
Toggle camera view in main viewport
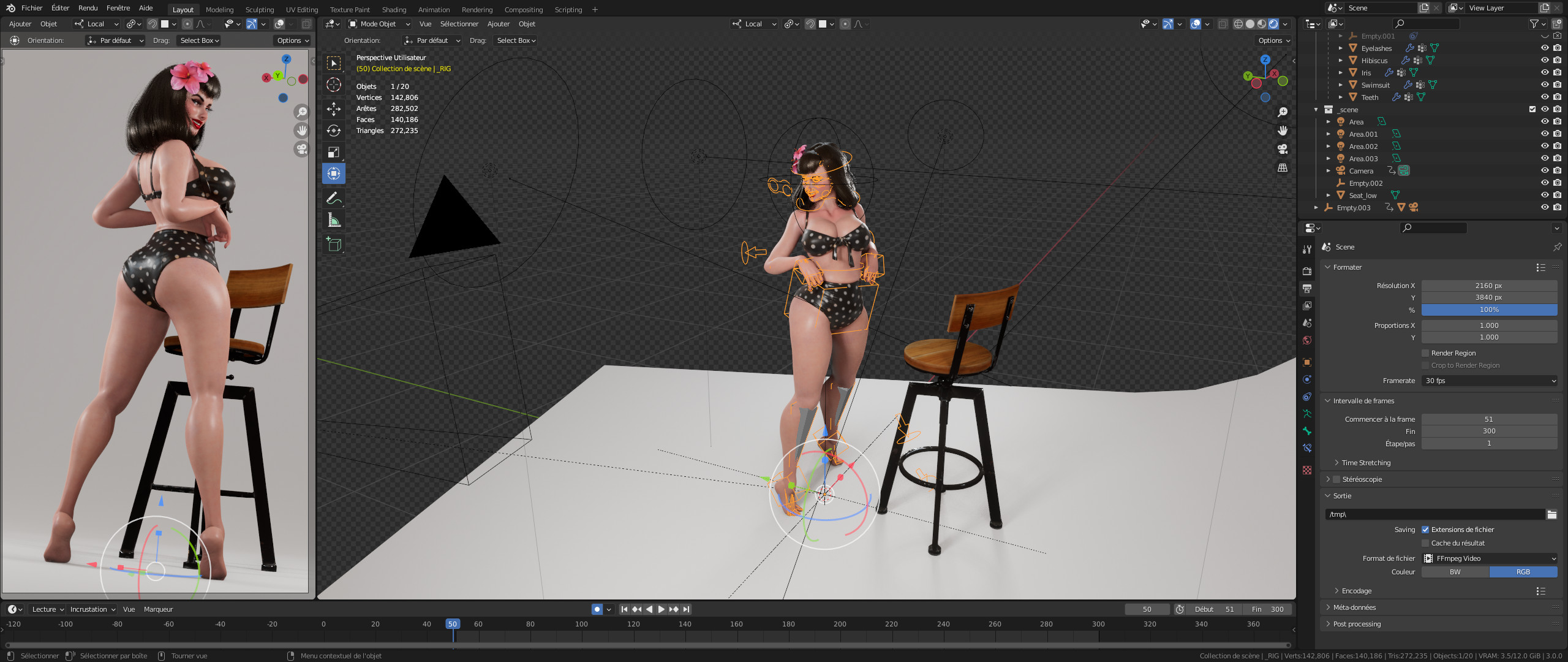coord(1283,149)
